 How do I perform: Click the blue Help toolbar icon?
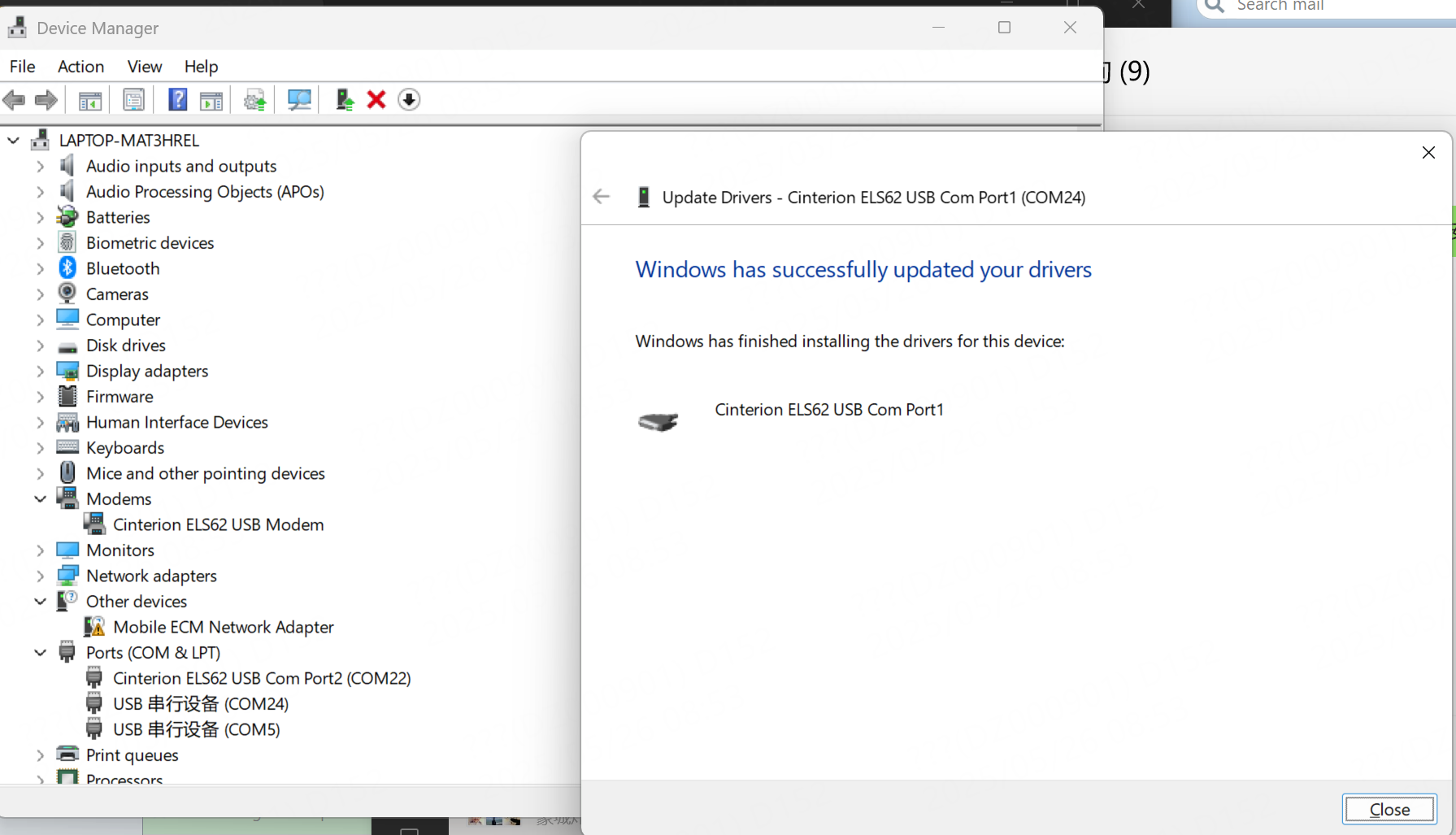click(x=177, y=100)
